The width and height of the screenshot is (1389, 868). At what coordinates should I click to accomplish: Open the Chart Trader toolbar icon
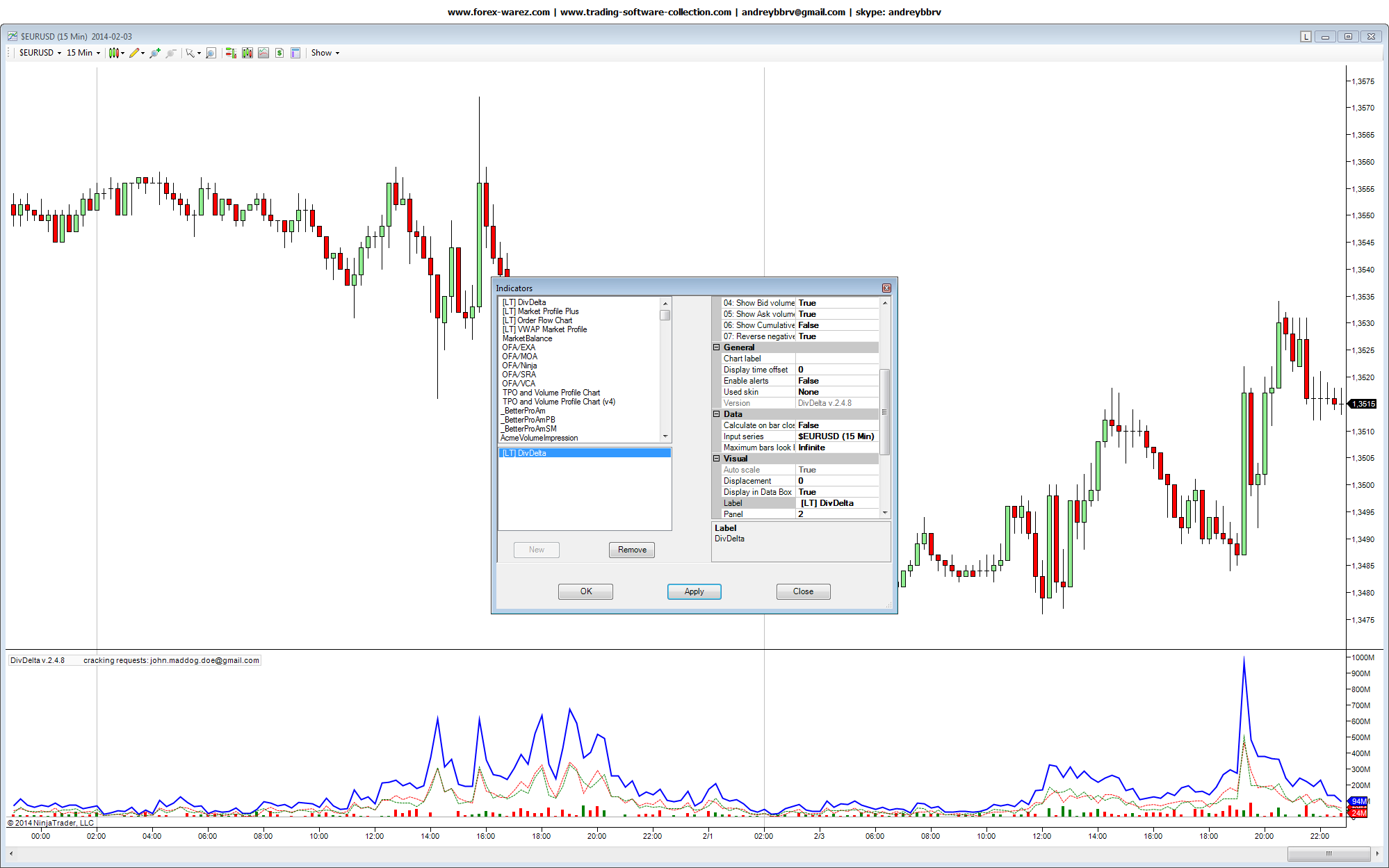point(231,53)
